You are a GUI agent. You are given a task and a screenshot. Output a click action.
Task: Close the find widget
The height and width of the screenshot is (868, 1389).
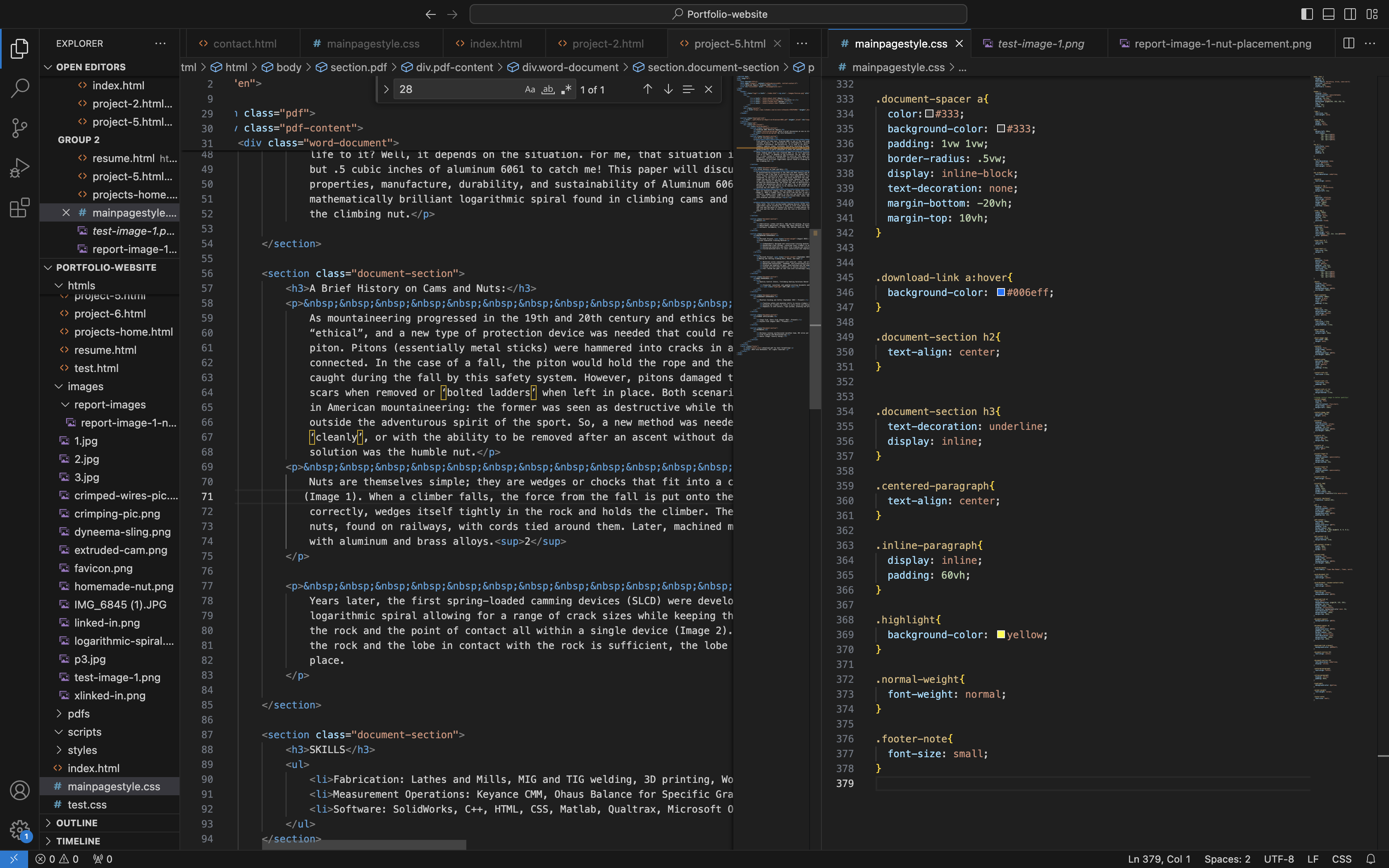click(708, 90)
